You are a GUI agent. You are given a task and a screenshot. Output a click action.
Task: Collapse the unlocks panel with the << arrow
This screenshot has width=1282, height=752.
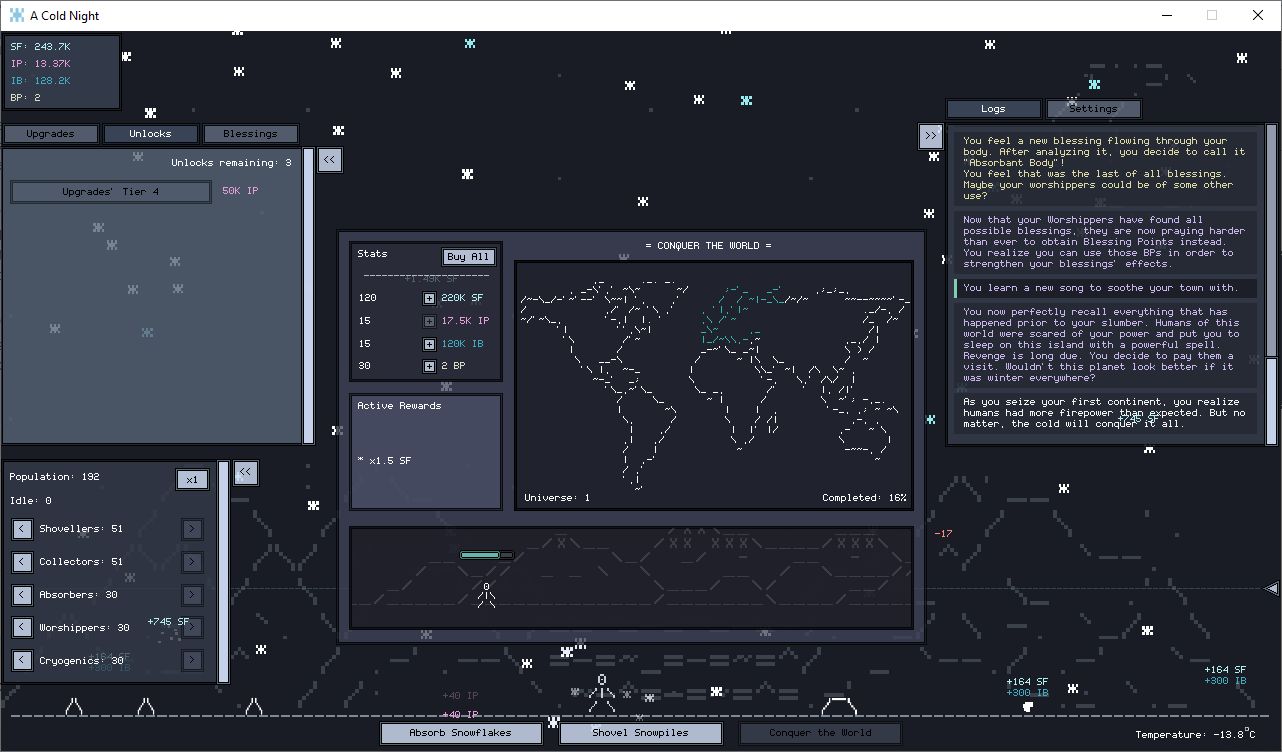click(330, 160)
